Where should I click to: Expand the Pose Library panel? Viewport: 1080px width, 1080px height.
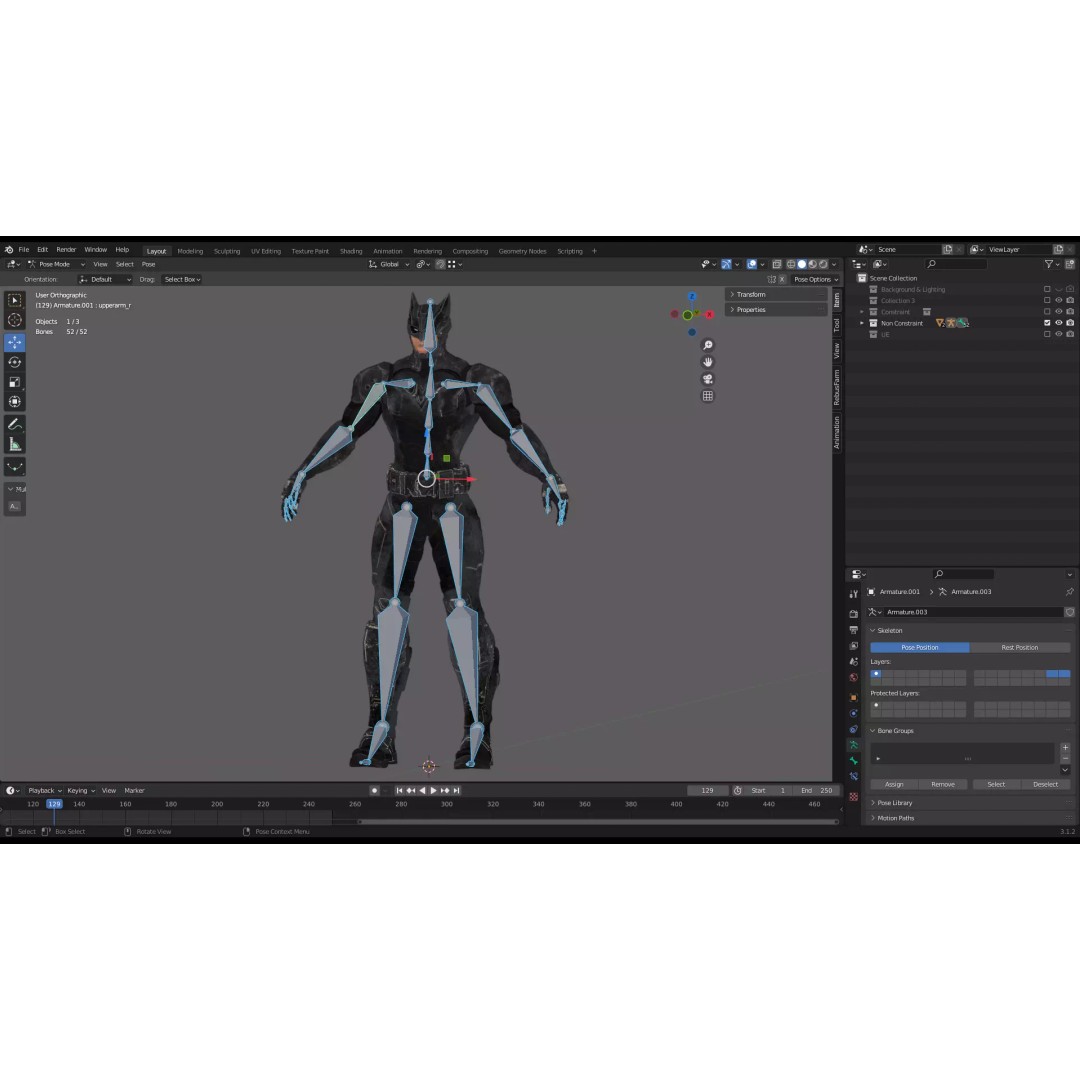pyautogui.click(x=968, y=803)
